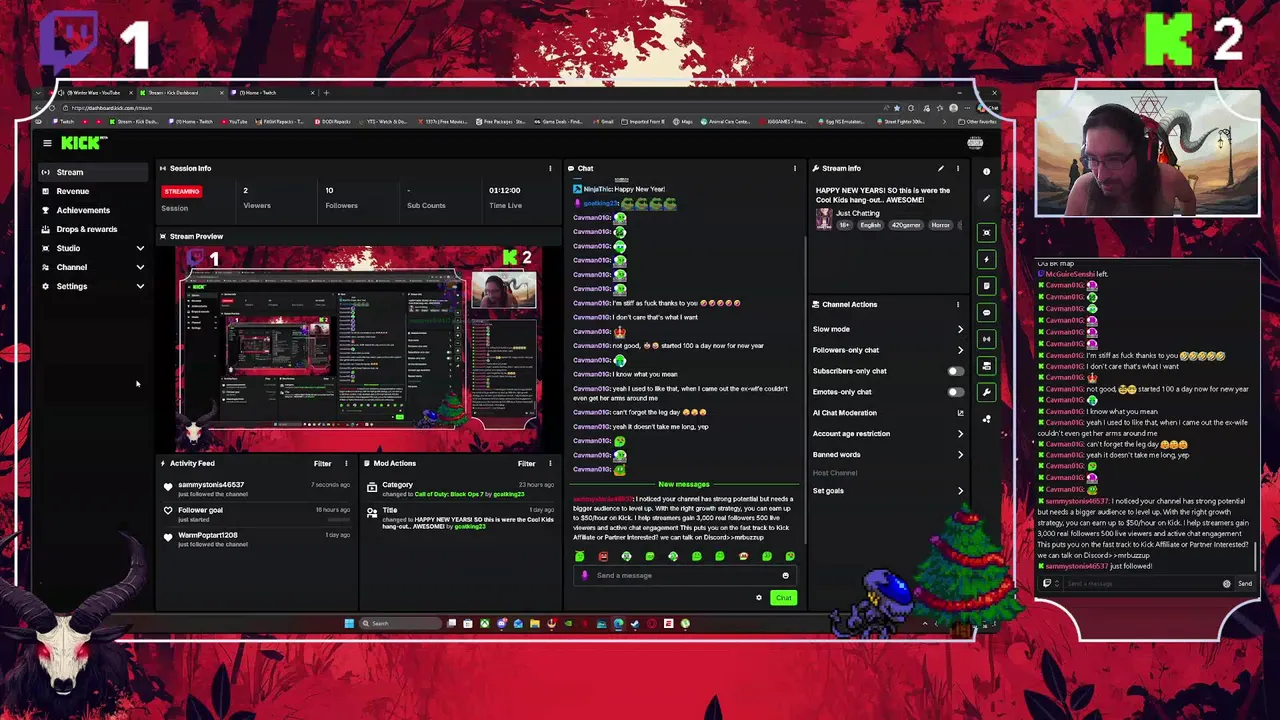1280x720 pixels.
Task: Click the green KICK logo
Action: 83,143
